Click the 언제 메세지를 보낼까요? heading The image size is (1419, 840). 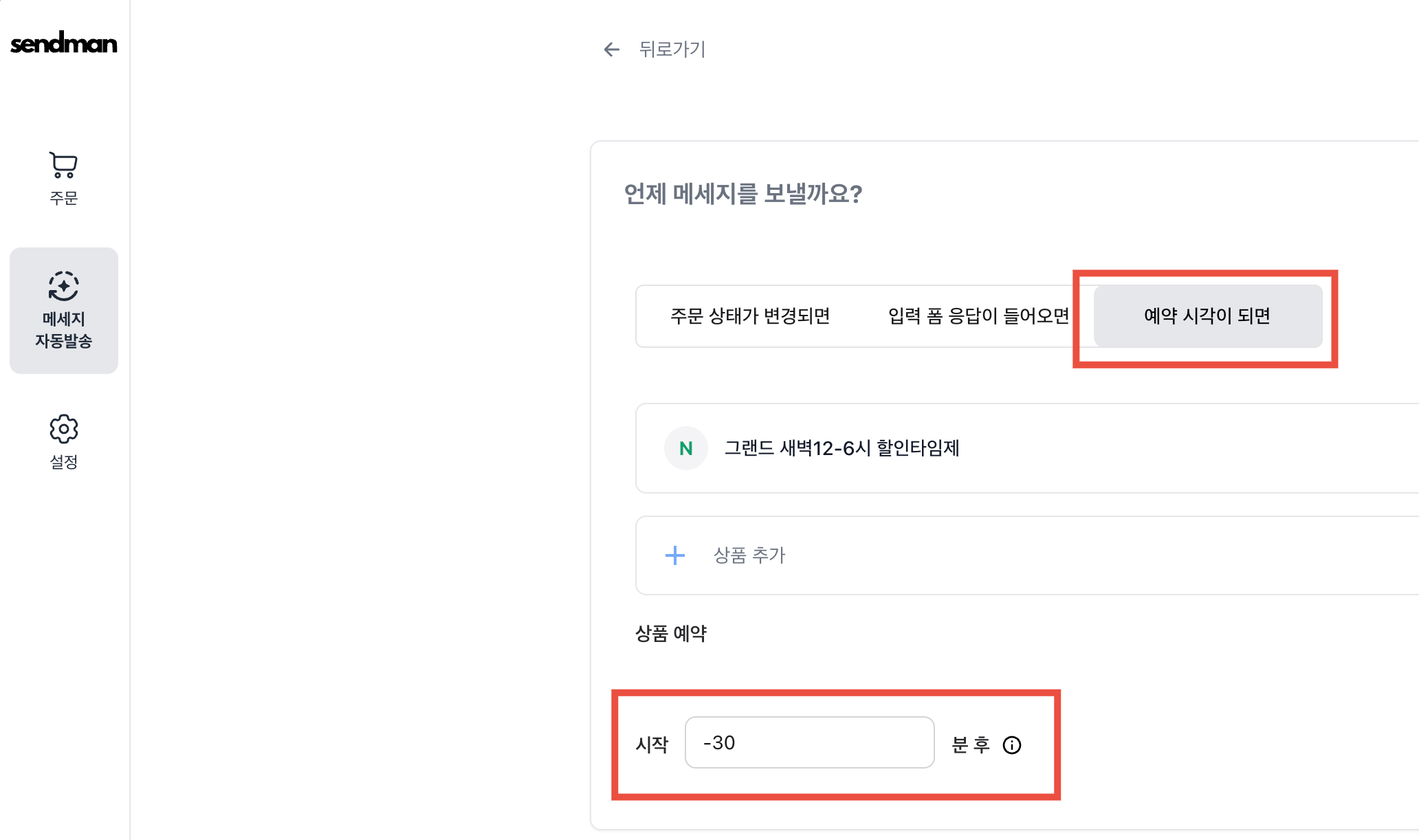point(742,194)
